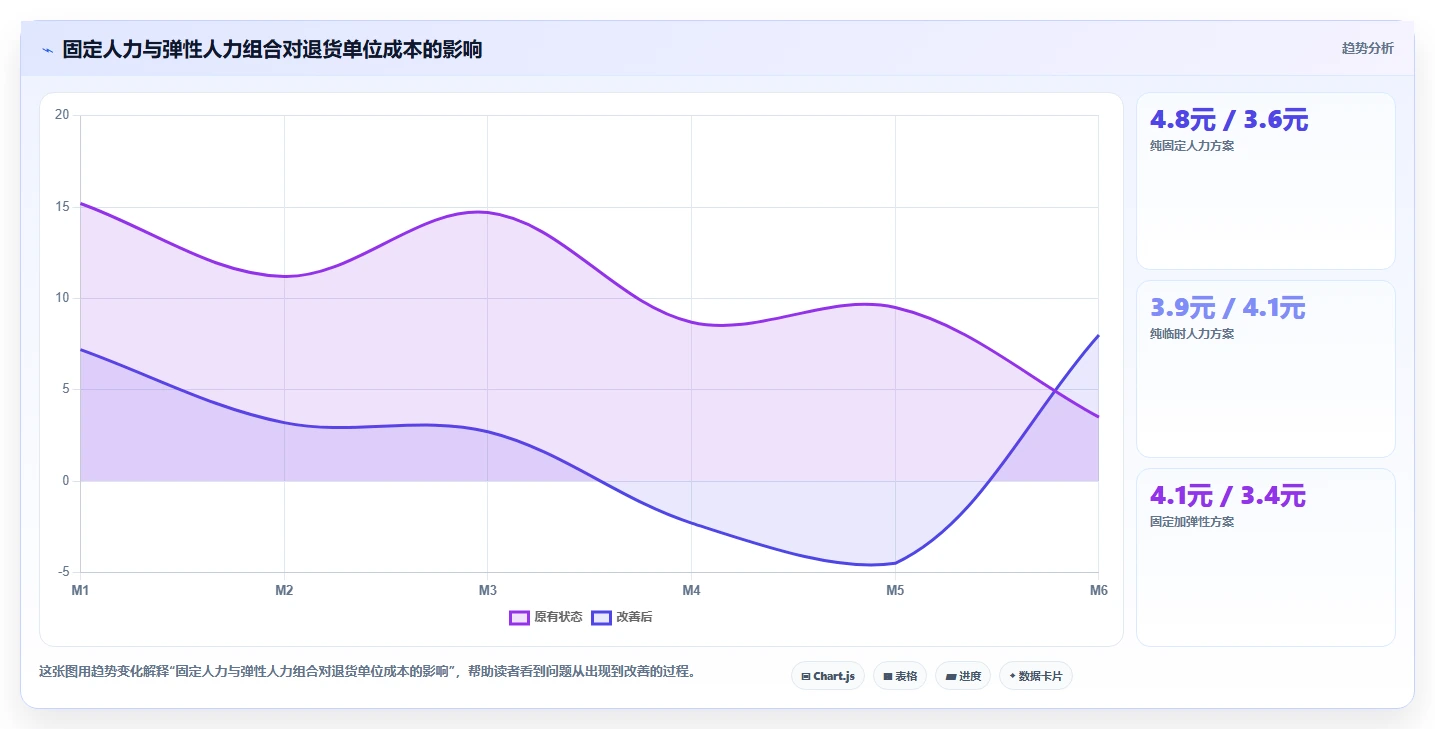The height and width of the screenshot is (729, 1435).
Task: Click the value 4.1元 / 3.4元
Action: click(x=1228, y=496)
